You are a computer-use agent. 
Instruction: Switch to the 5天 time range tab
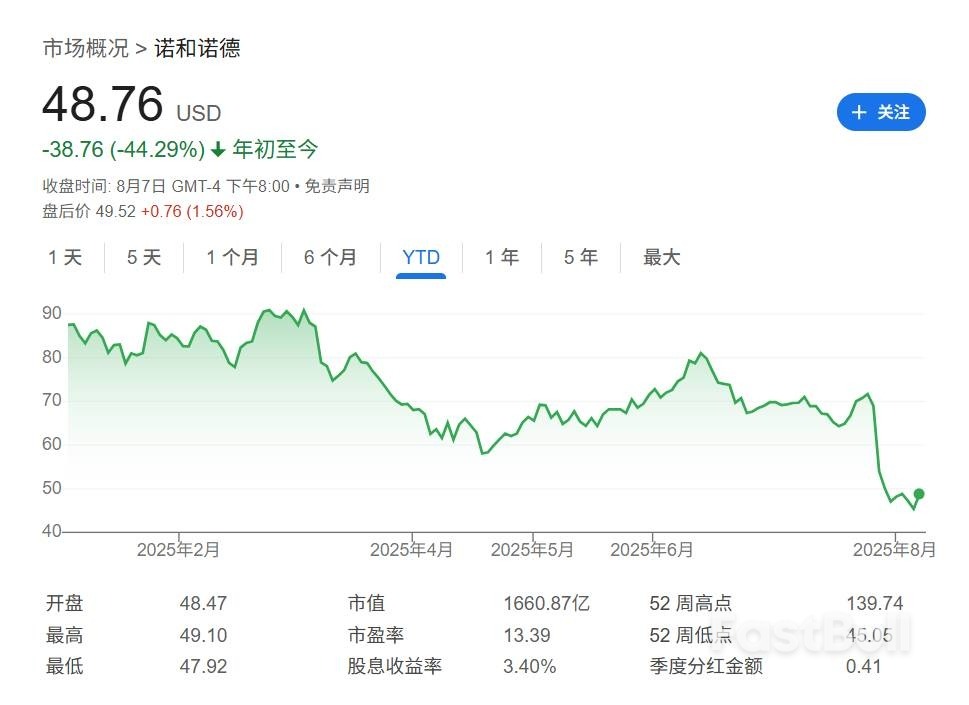(142, 257)
